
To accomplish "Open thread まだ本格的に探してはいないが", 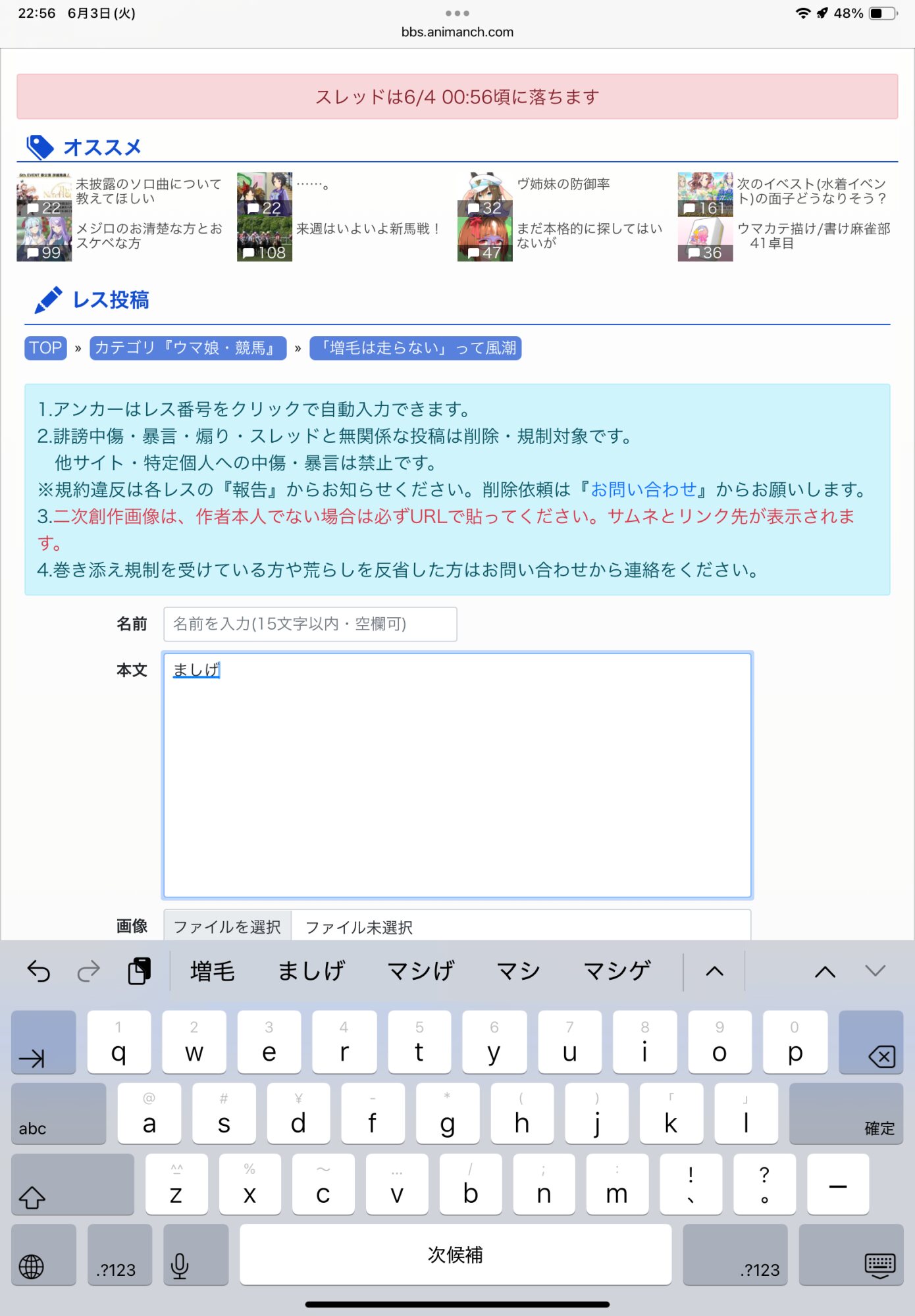I will pyautogui.click(x=589, y=236).
